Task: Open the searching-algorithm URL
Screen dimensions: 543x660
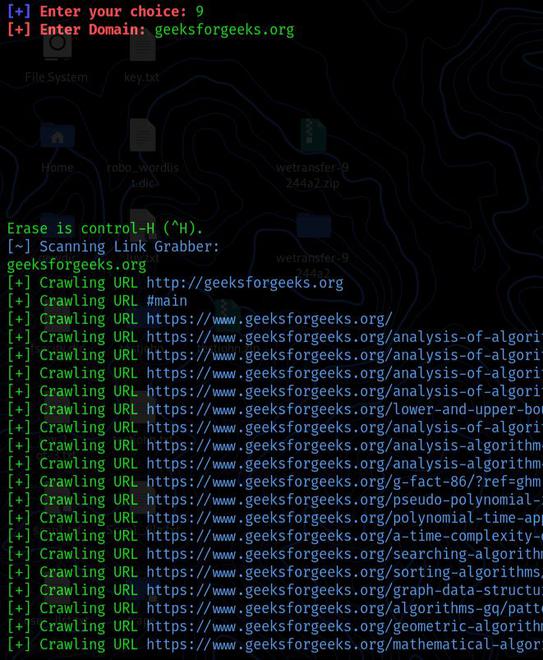Action: pyautogui.click(x=345, y=554)
